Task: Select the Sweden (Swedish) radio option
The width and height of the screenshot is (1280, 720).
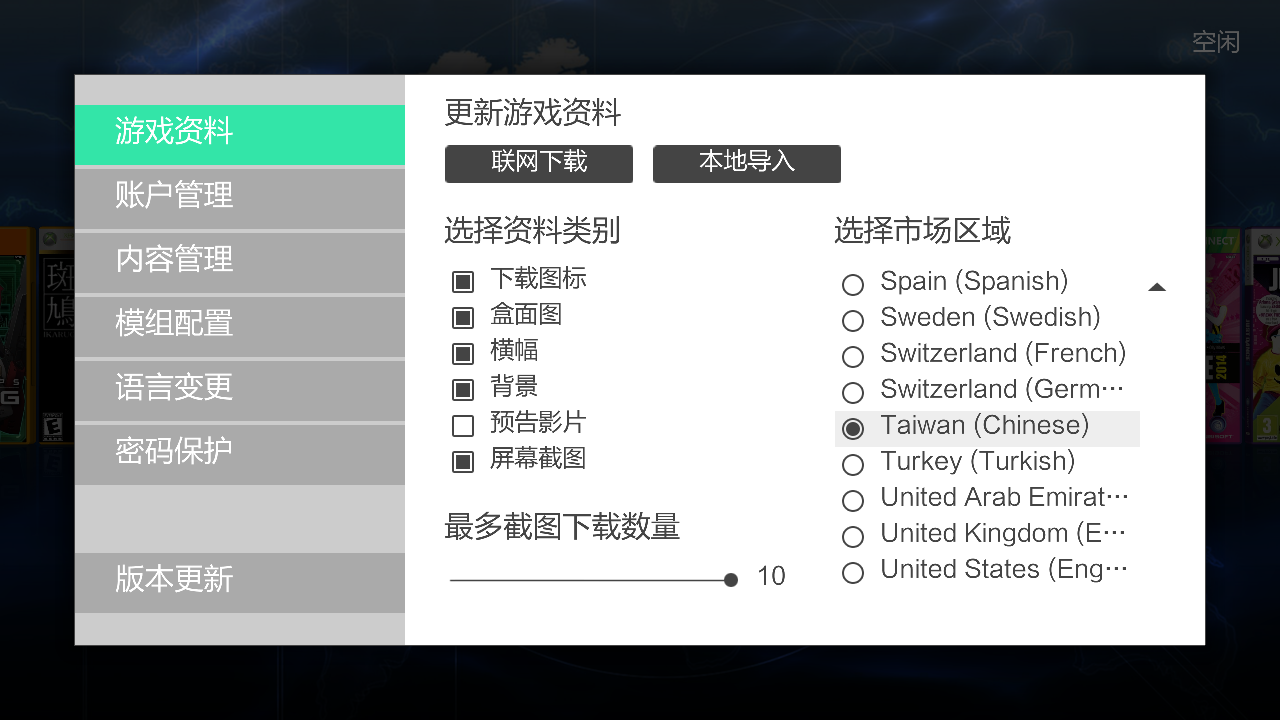Action: 987,319
